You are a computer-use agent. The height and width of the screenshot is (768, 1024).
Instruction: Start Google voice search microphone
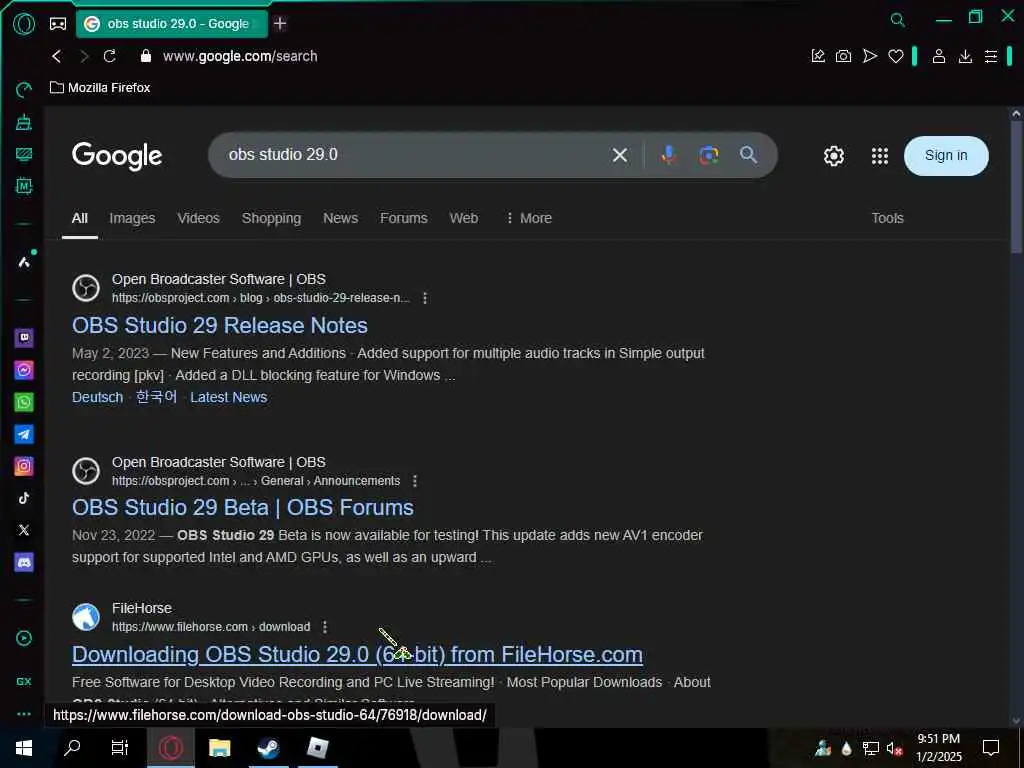point(668,155)
